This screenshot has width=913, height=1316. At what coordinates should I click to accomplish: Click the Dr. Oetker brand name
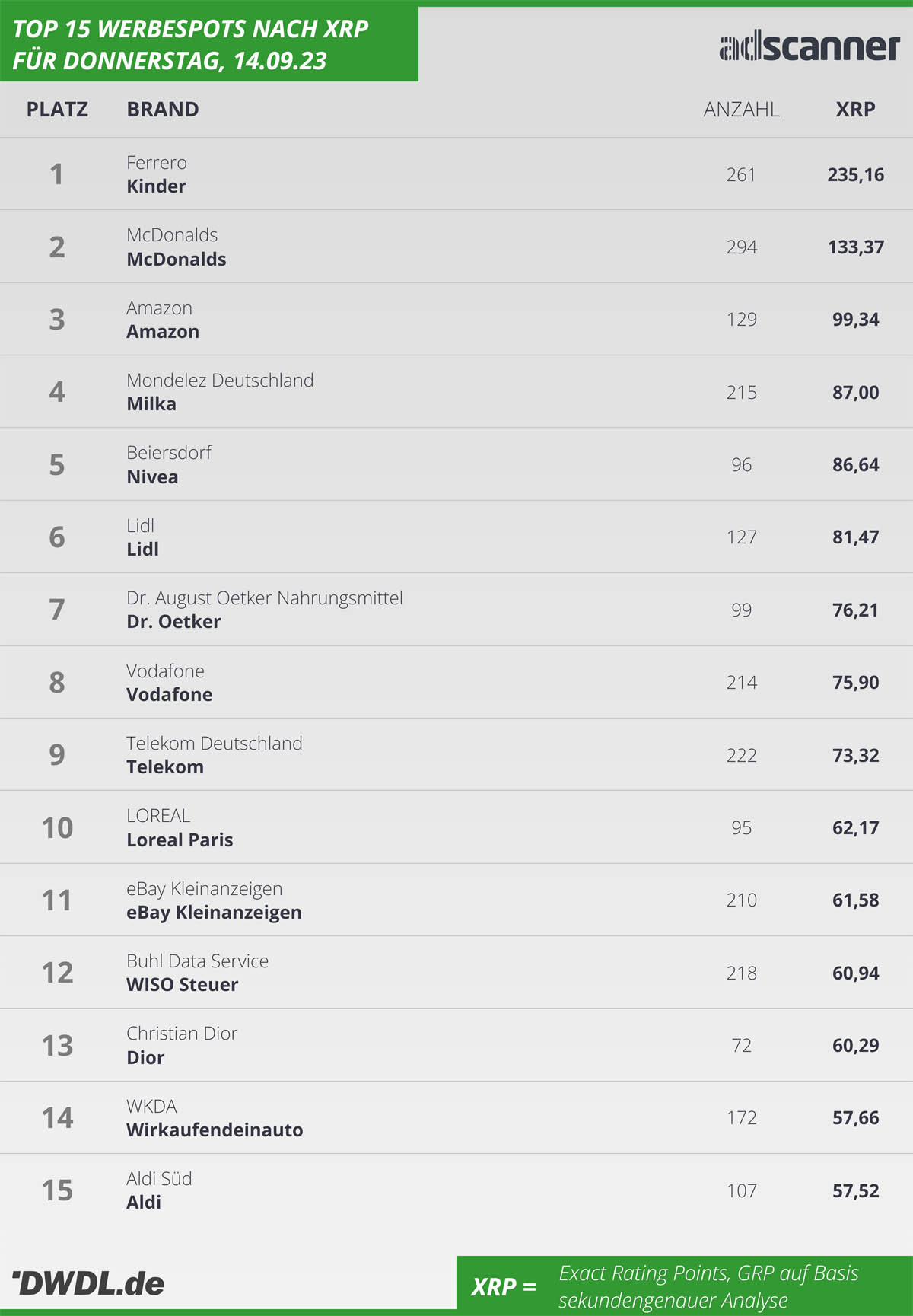pyautogui.click(x=173, y=622)
